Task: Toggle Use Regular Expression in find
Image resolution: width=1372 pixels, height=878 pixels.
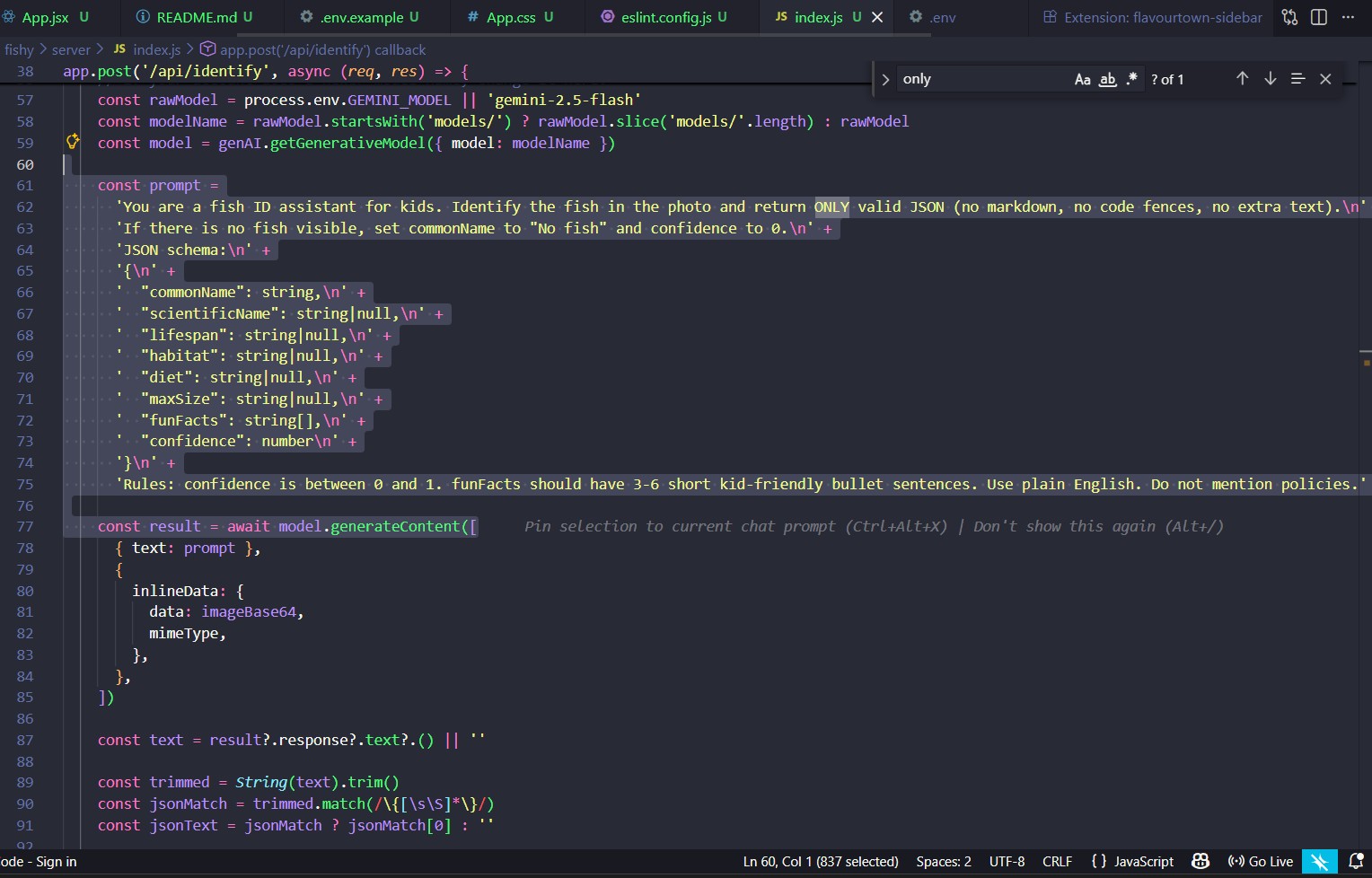Action: pos(1132,79)
